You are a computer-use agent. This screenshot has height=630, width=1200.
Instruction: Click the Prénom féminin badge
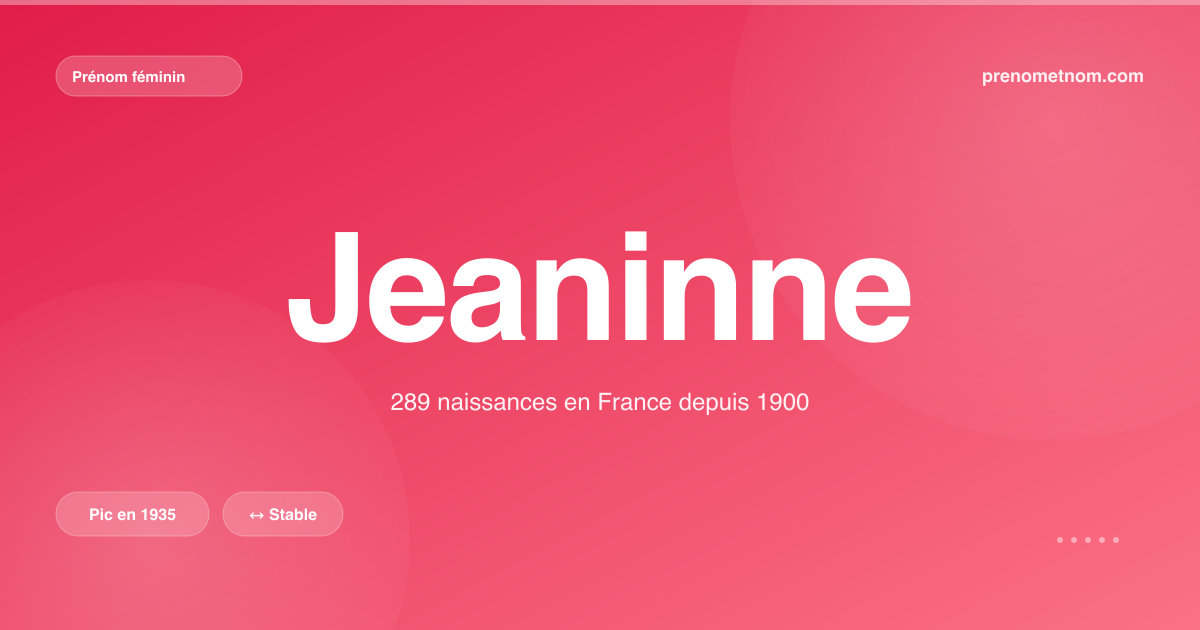pyautogui.click(x=149, y=76)
